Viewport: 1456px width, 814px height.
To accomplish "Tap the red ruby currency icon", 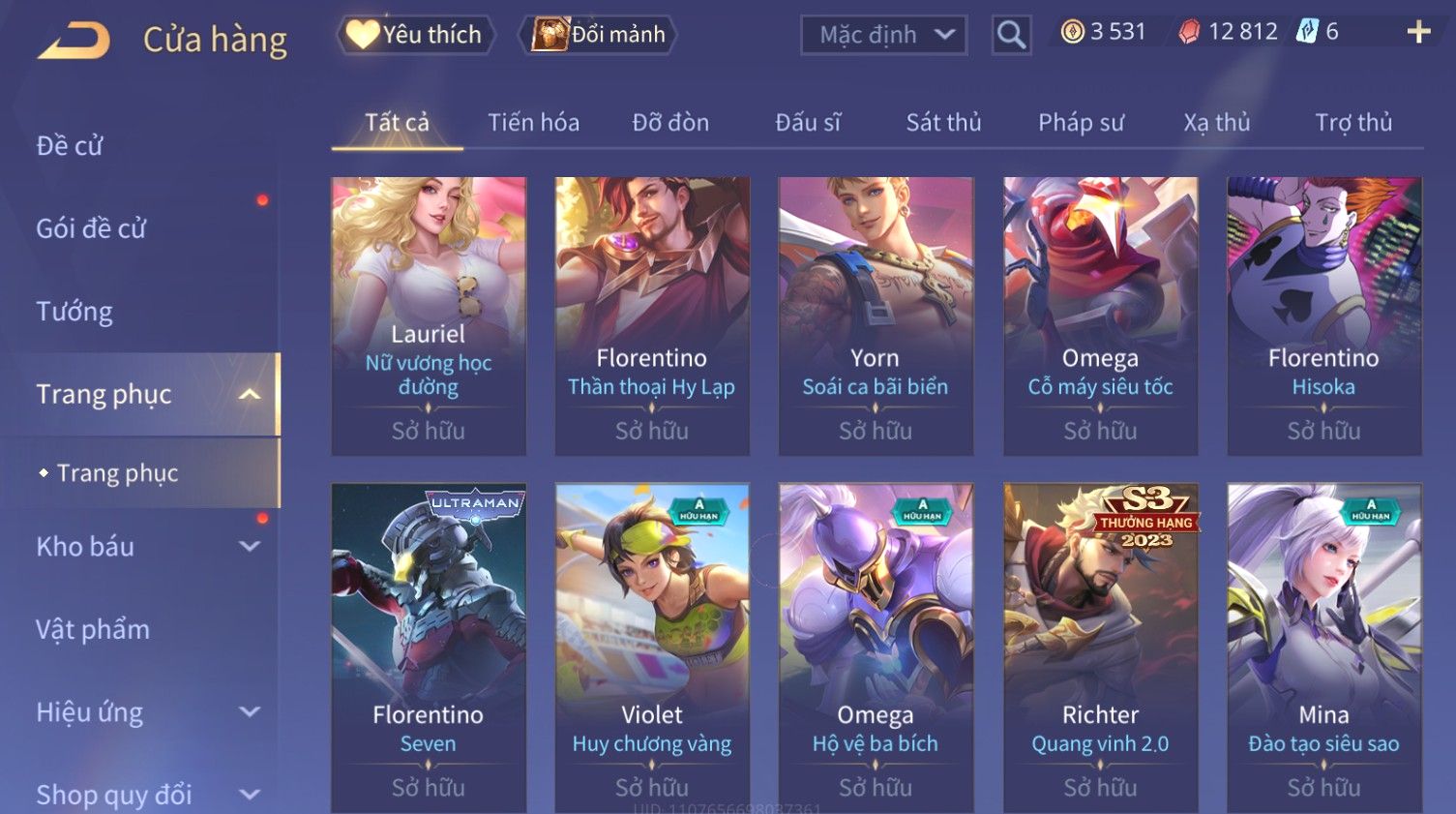I will (1189, 33).
